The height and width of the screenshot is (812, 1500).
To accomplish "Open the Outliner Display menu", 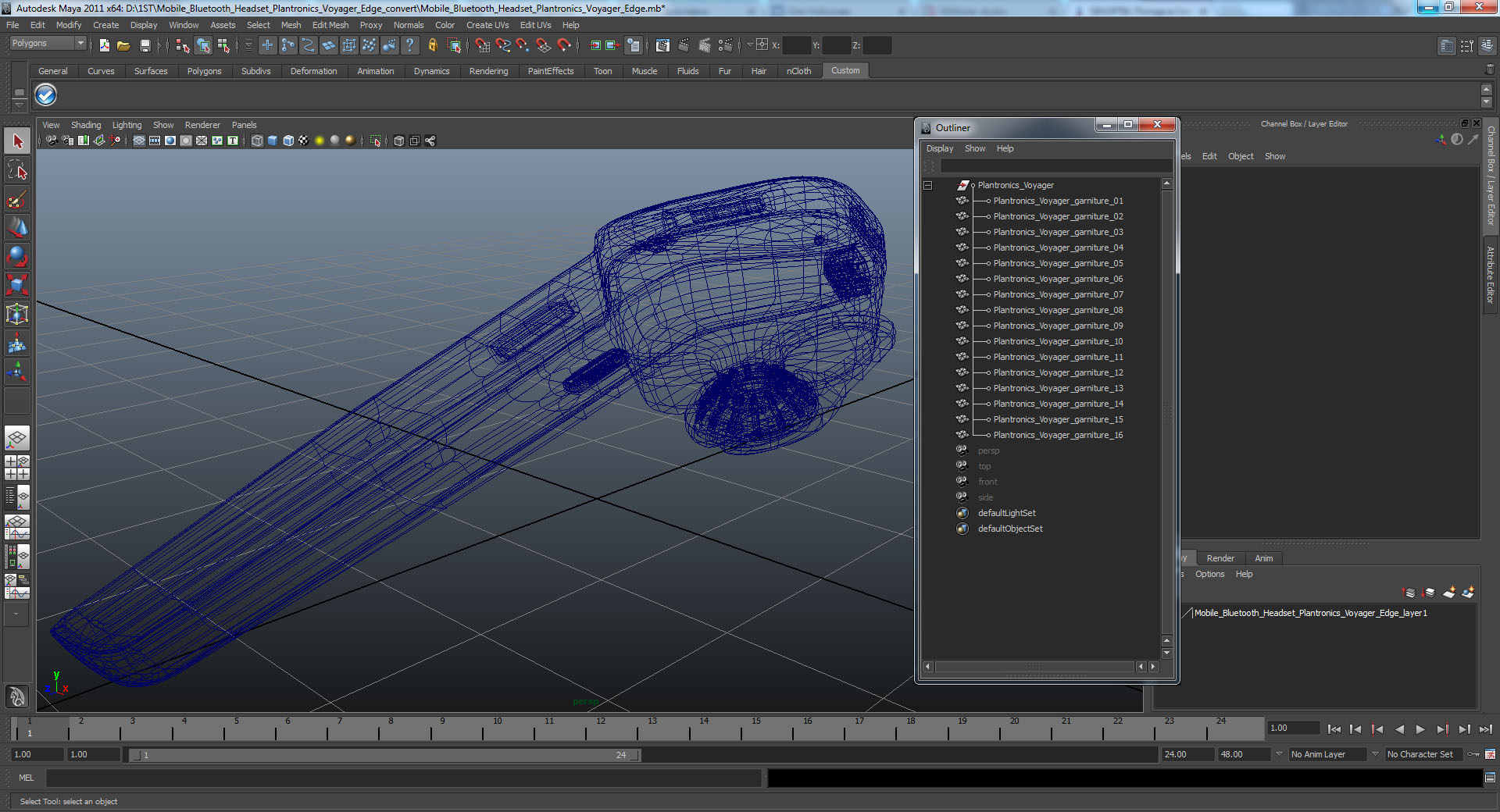I will click(940, 148).
